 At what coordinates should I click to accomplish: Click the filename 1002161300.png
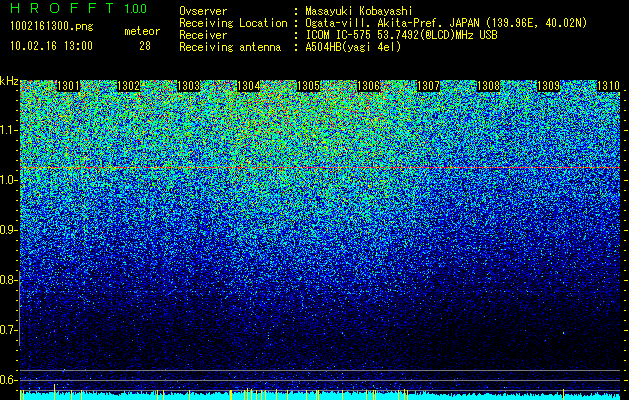click(52, 27)
